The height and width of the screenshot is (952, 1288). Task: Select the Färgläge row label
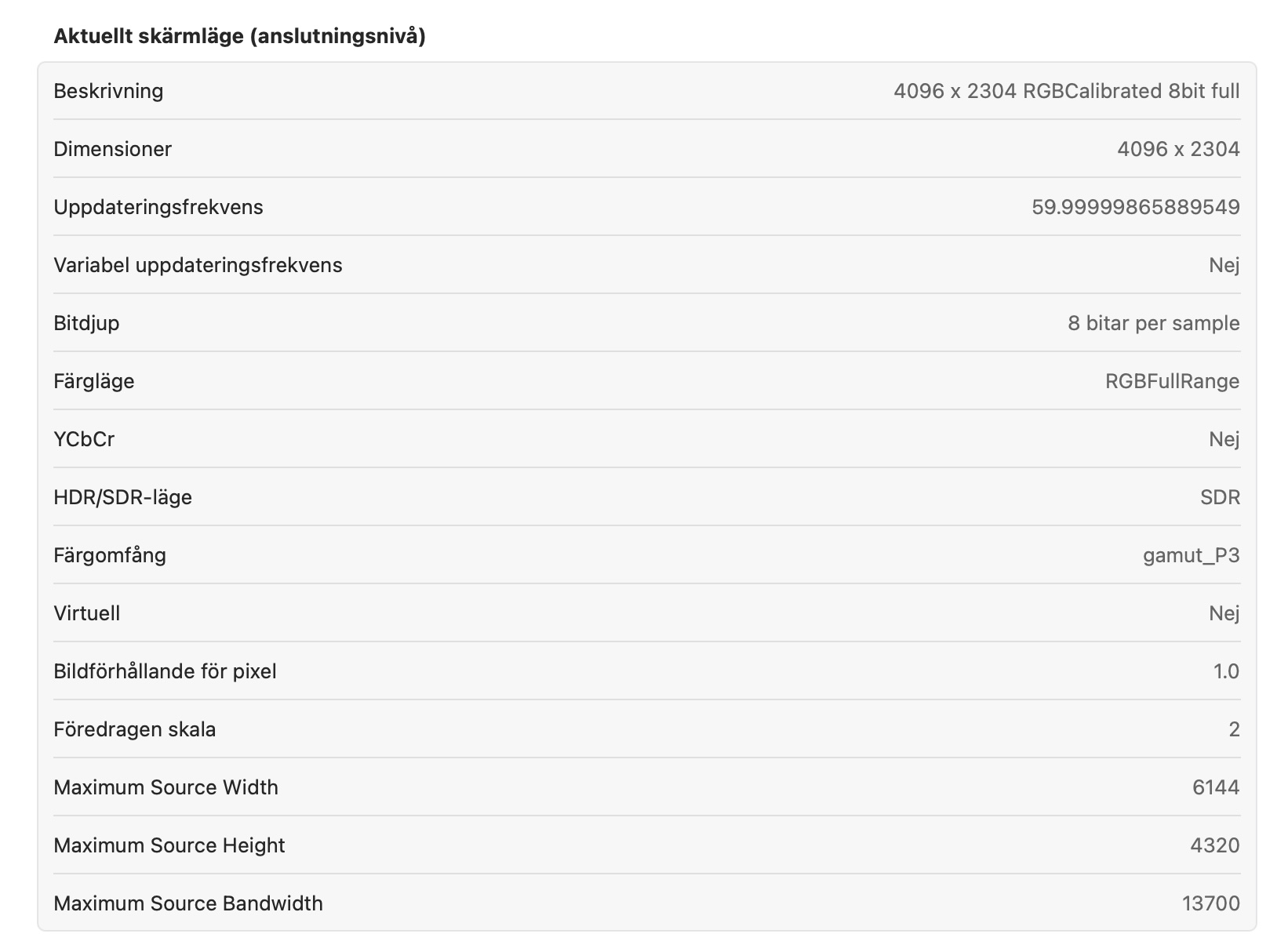(93, 381)
